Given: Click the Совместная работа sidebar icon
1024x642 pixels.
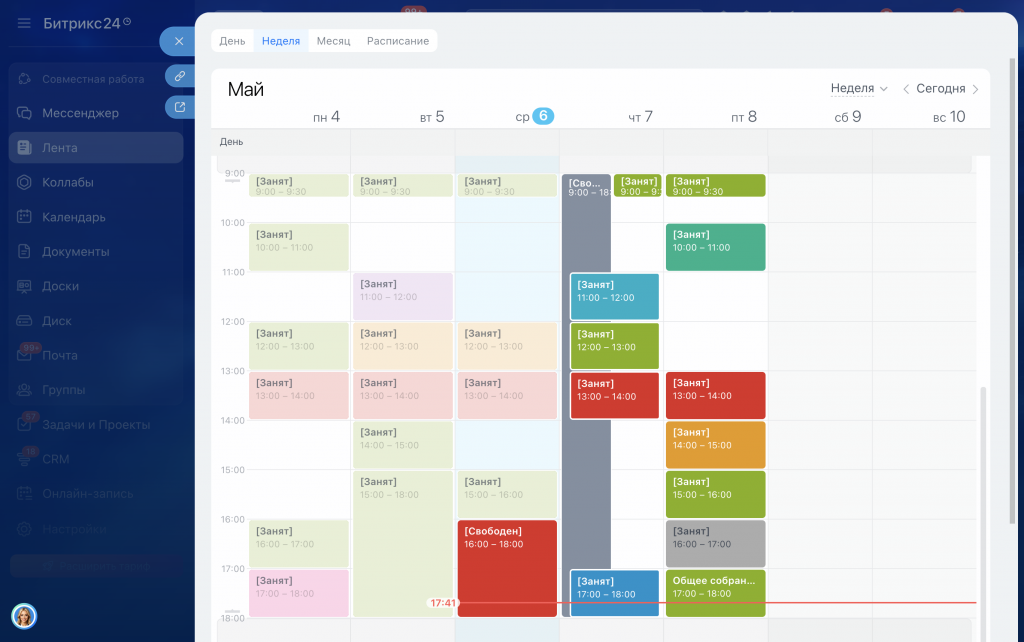Looking at the screenshot, I should [x=24, y=78].
